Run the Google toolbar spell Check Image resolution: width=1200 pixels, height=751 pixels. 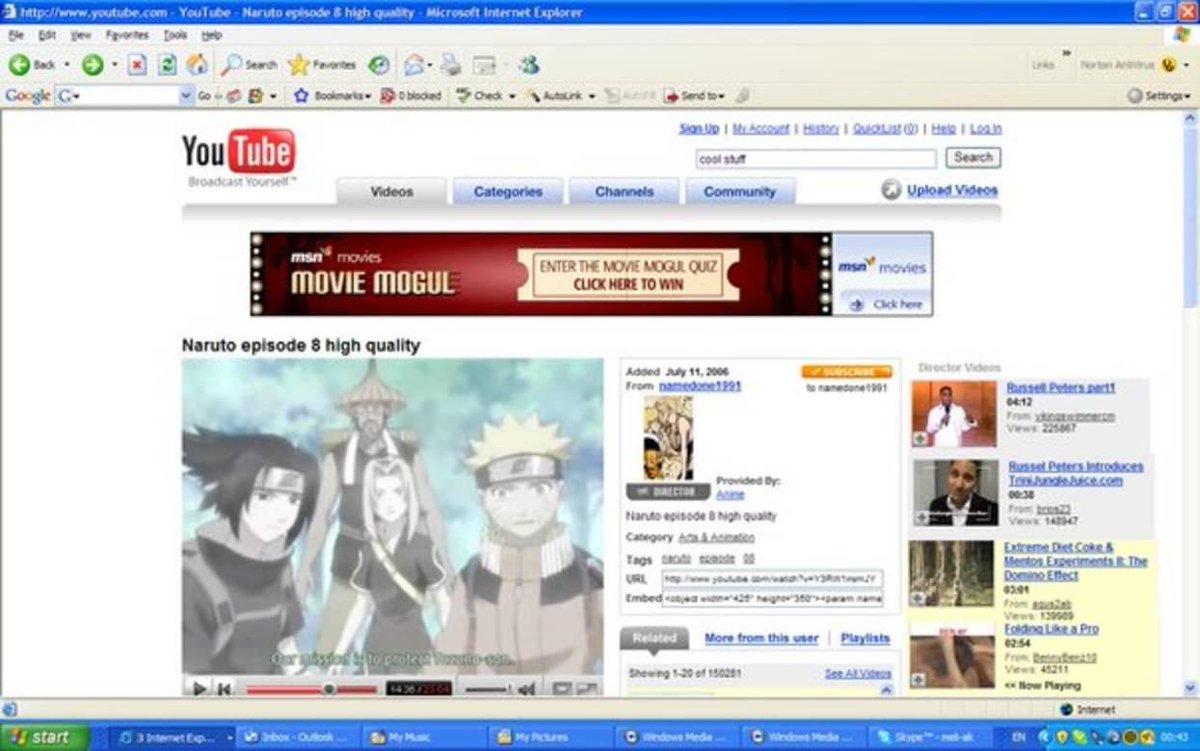[x=480, y=96]
